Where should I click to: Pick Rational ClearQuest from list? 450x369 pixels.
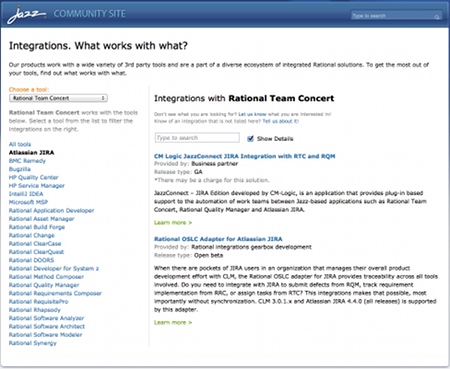coord(36,252)
